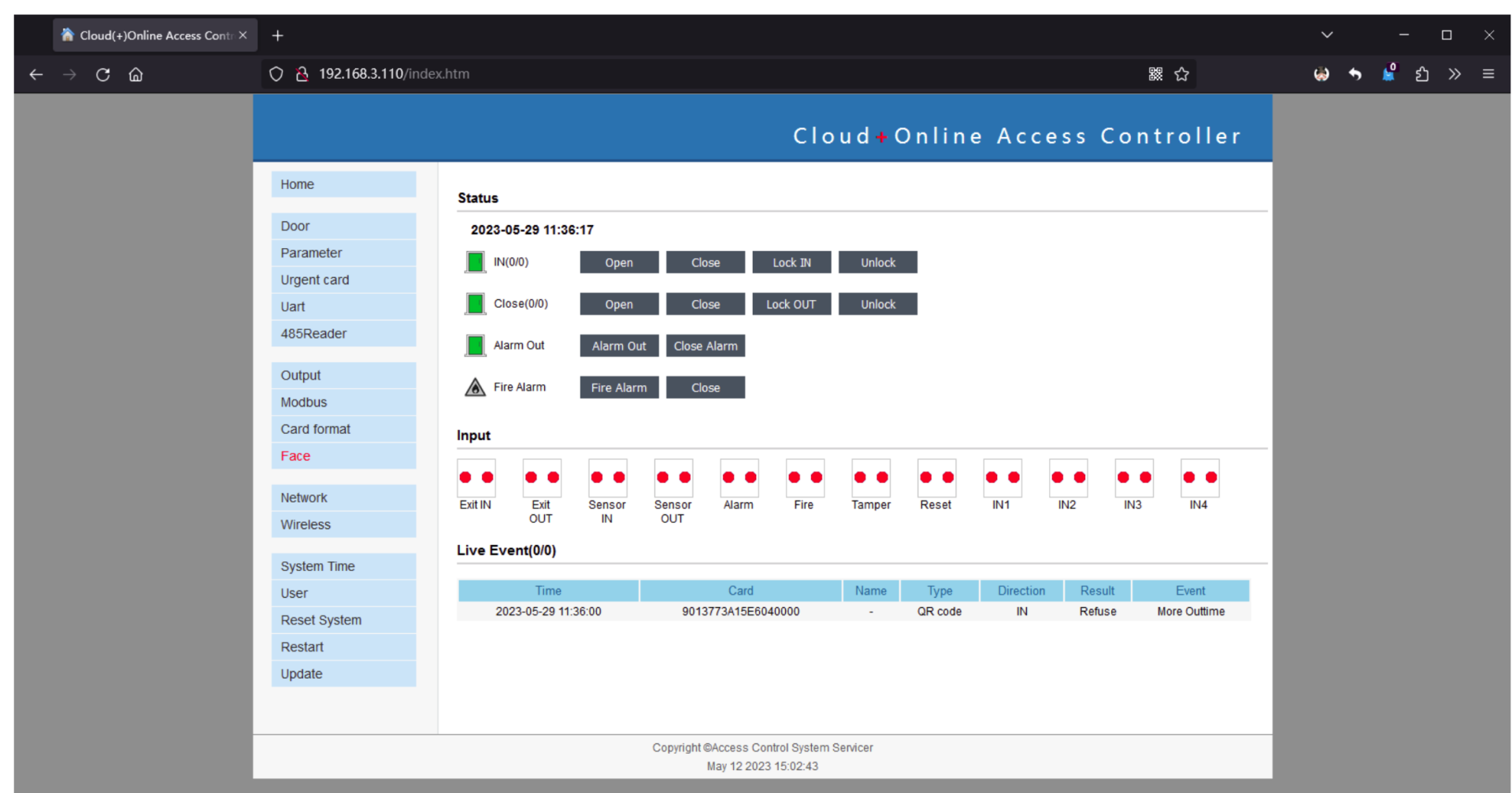The height and width of the screenshot is (793, 1512).
Task: Bookmark this page with the star icon
Action: (x=1181, y=74)
